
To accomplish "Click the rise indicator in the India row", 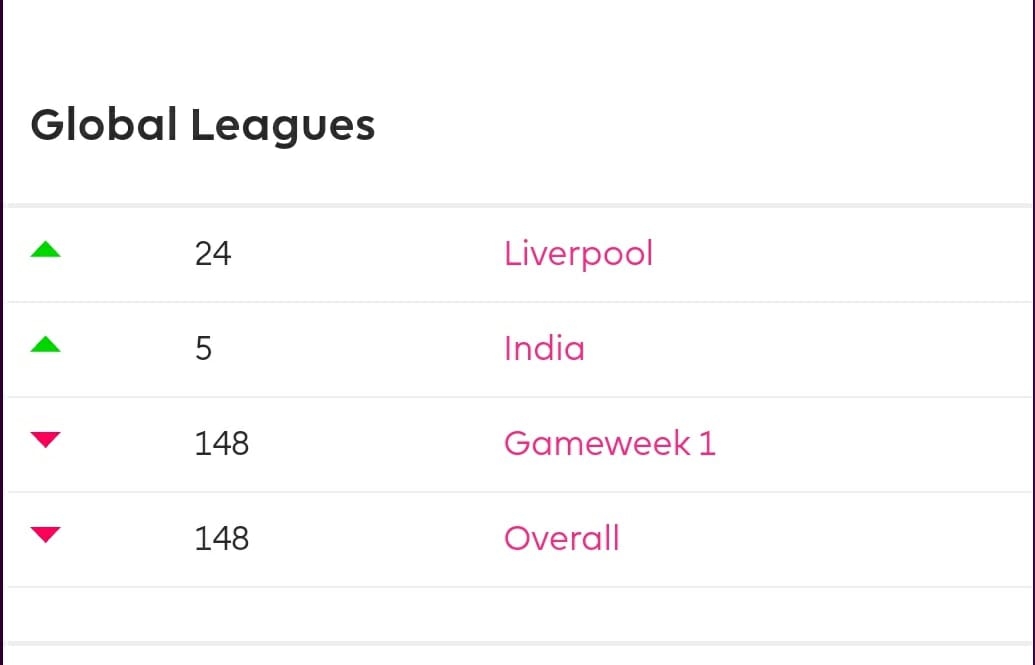I will (x=44, y=345).
